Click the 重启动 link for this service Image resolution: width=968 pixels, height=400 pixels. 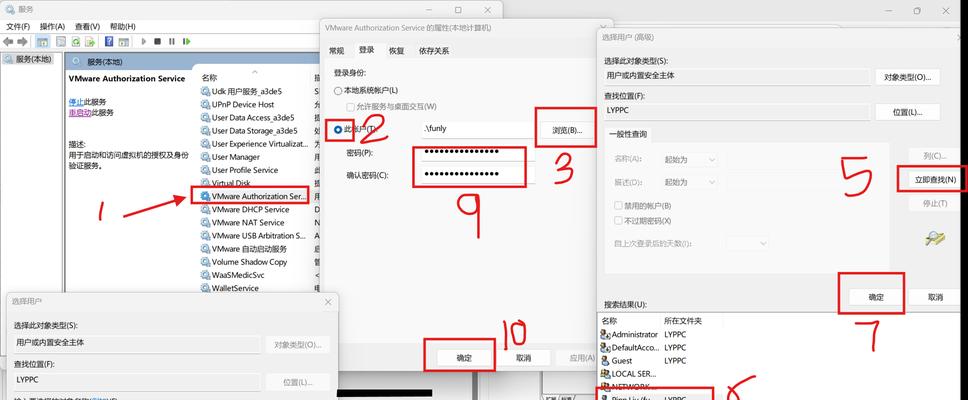80,113
